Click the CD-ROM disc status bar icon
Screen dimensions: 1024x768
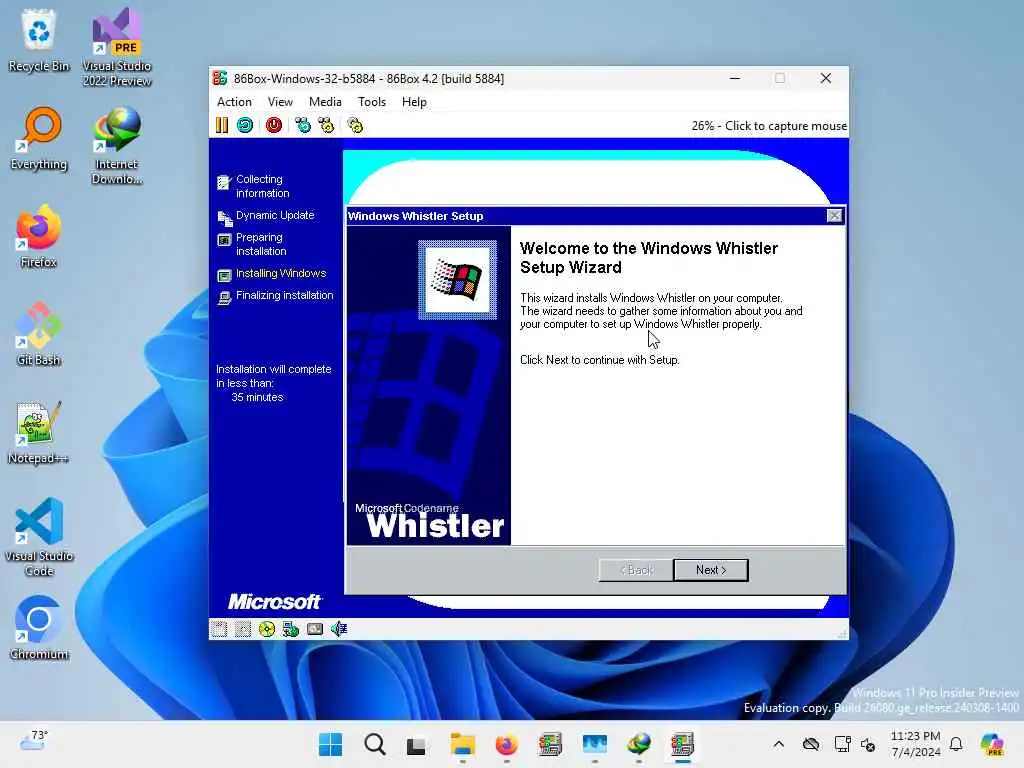266,629
